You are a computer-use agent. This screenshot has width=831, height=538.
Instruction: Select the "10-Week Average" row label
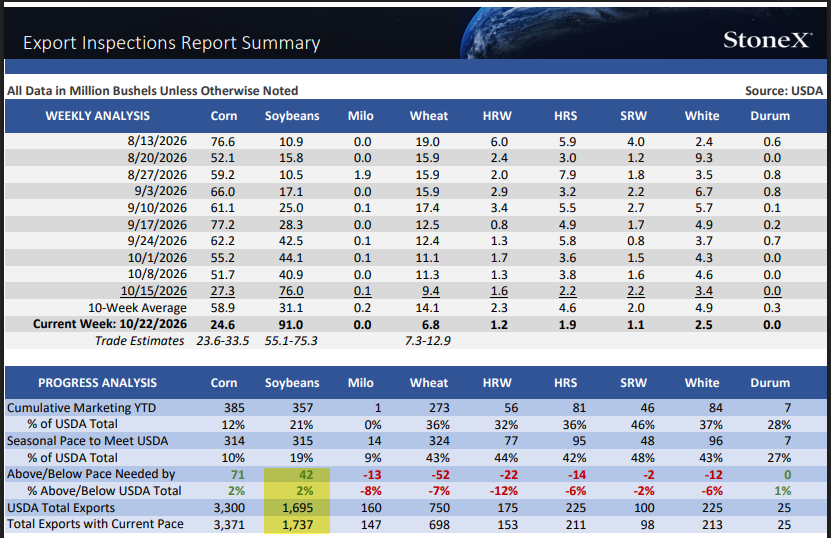(x=137, y=308)
